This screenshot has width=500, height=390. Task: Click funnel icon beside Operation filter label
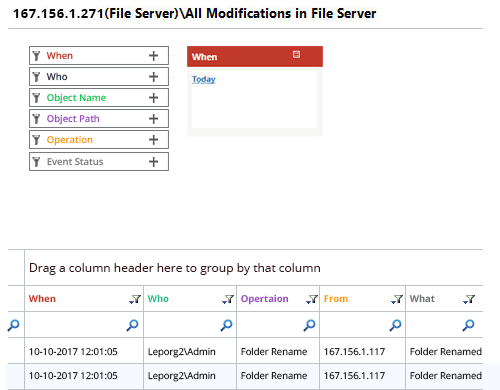click(36, 140)
